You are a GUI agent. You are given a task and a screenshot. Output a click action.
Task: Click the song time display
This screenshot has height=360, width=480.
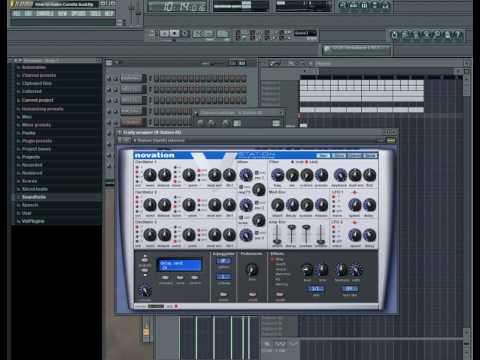178,7
